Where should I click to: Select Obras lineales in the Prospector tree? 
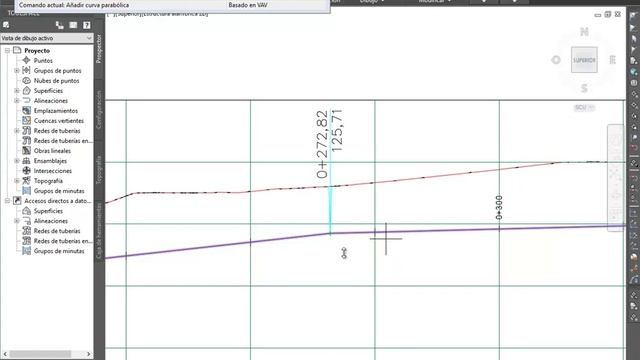(x=52, y=151)
